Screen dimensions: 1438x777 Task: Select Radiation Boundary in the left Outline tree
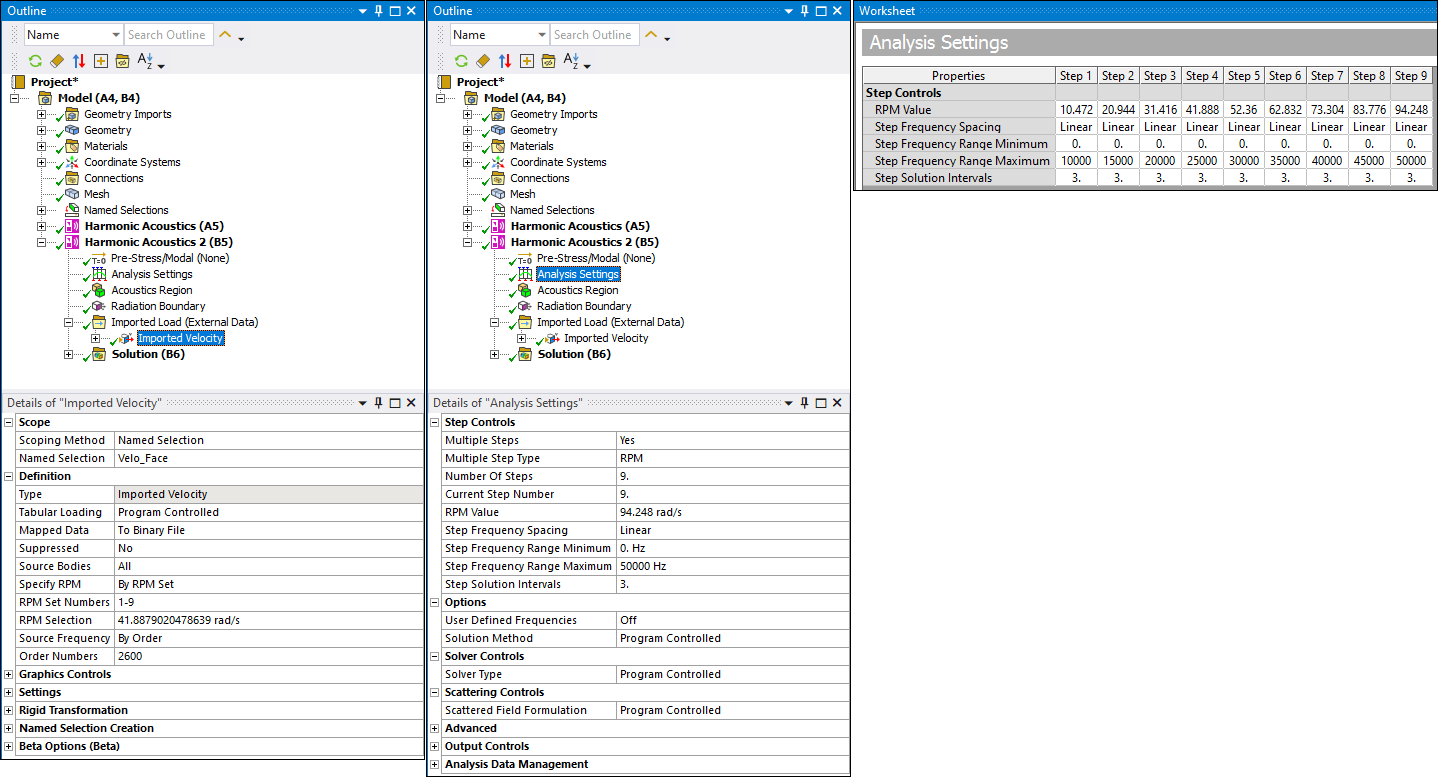158,307
